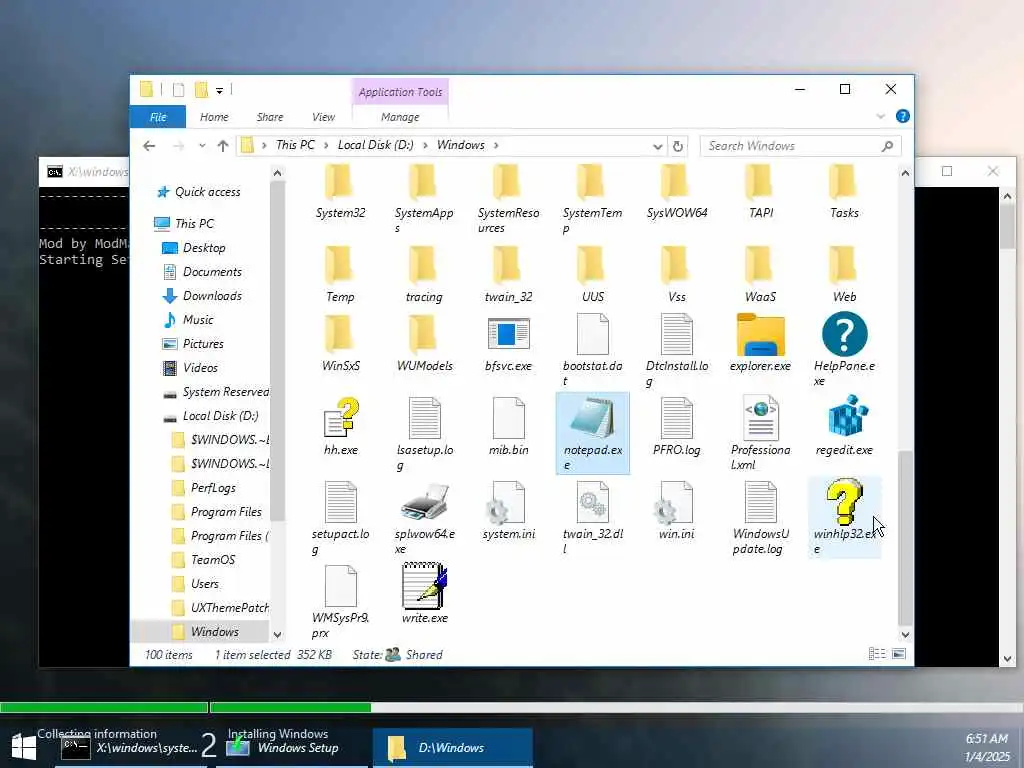The width and height of the screenshot is (1024, 768).
Task: Select the PFRO.log file icon
Action: click(x=677, y=418)
